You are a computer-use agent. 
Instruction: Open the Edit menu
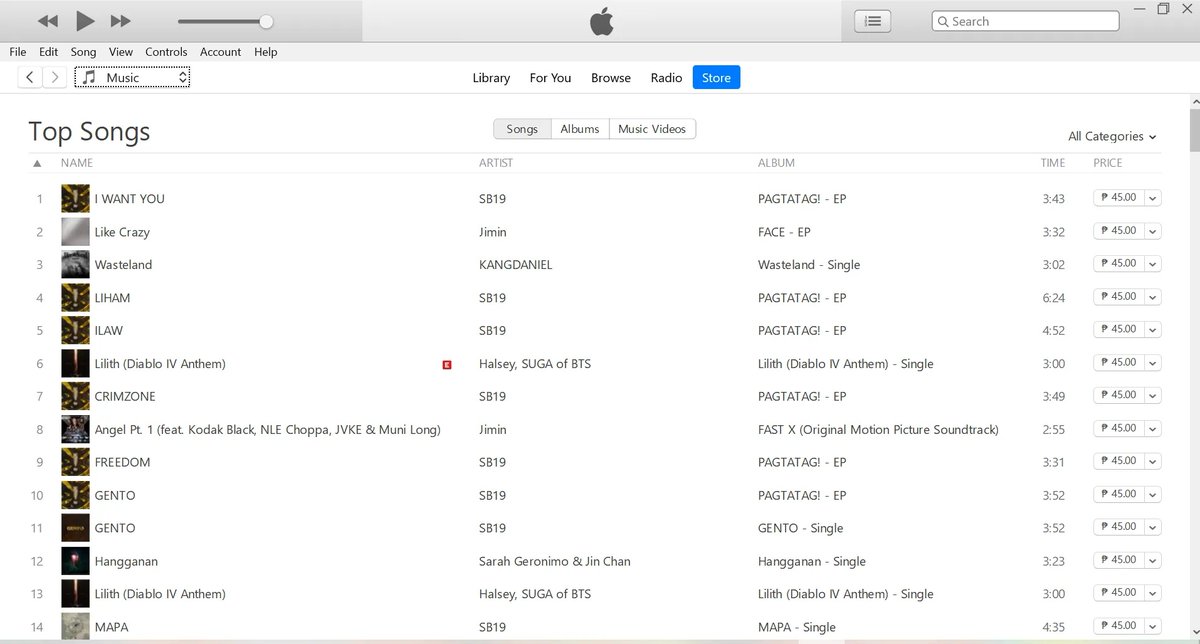pyautogui.click(x=49, y=52)
